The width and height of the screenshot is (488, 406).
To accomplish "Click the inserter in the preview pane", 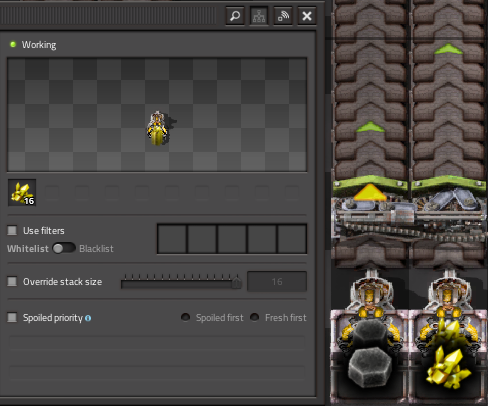I will pos(158,128).
